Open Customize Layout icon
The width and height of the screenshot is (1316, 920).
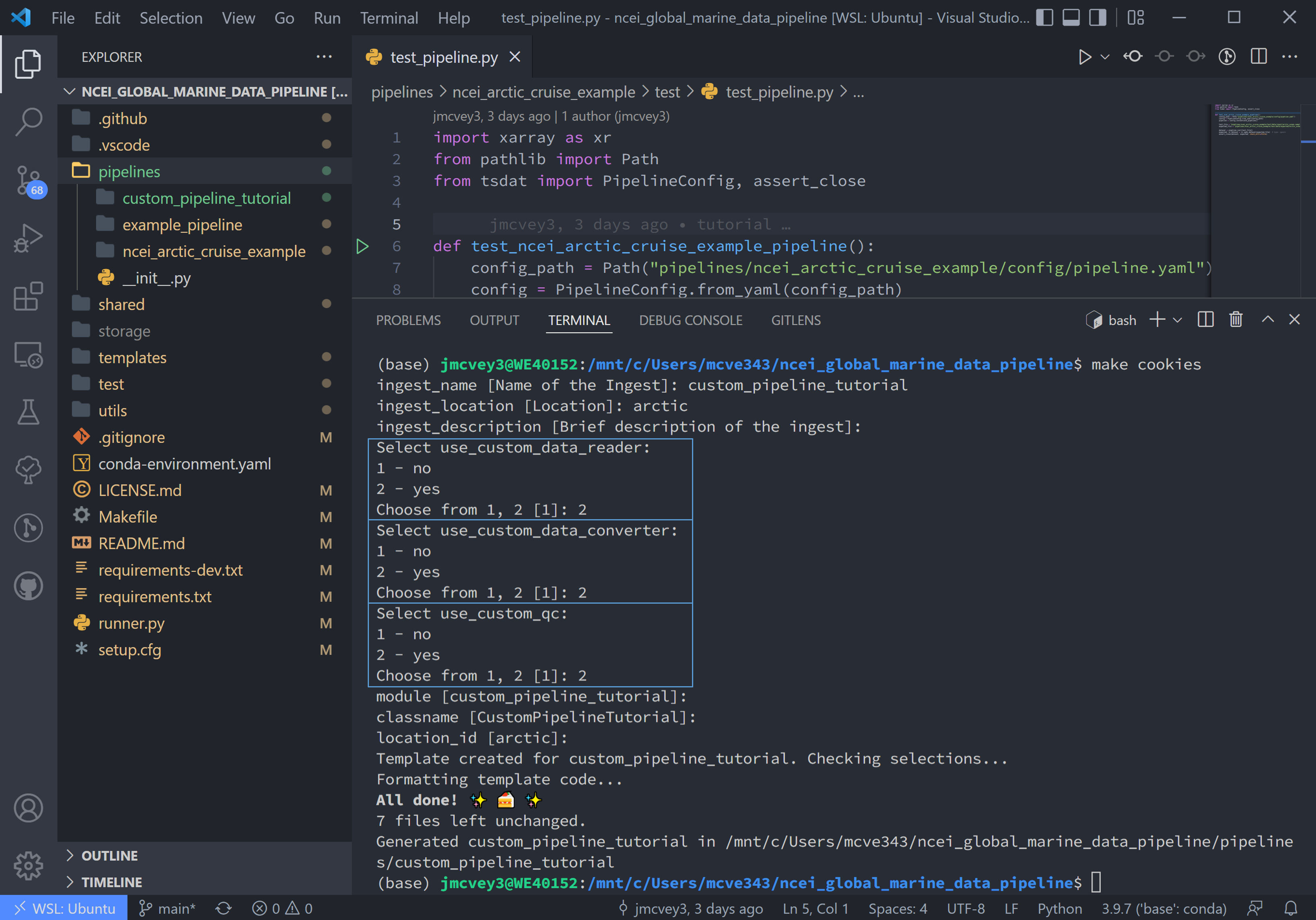[x=1135, y=18]
